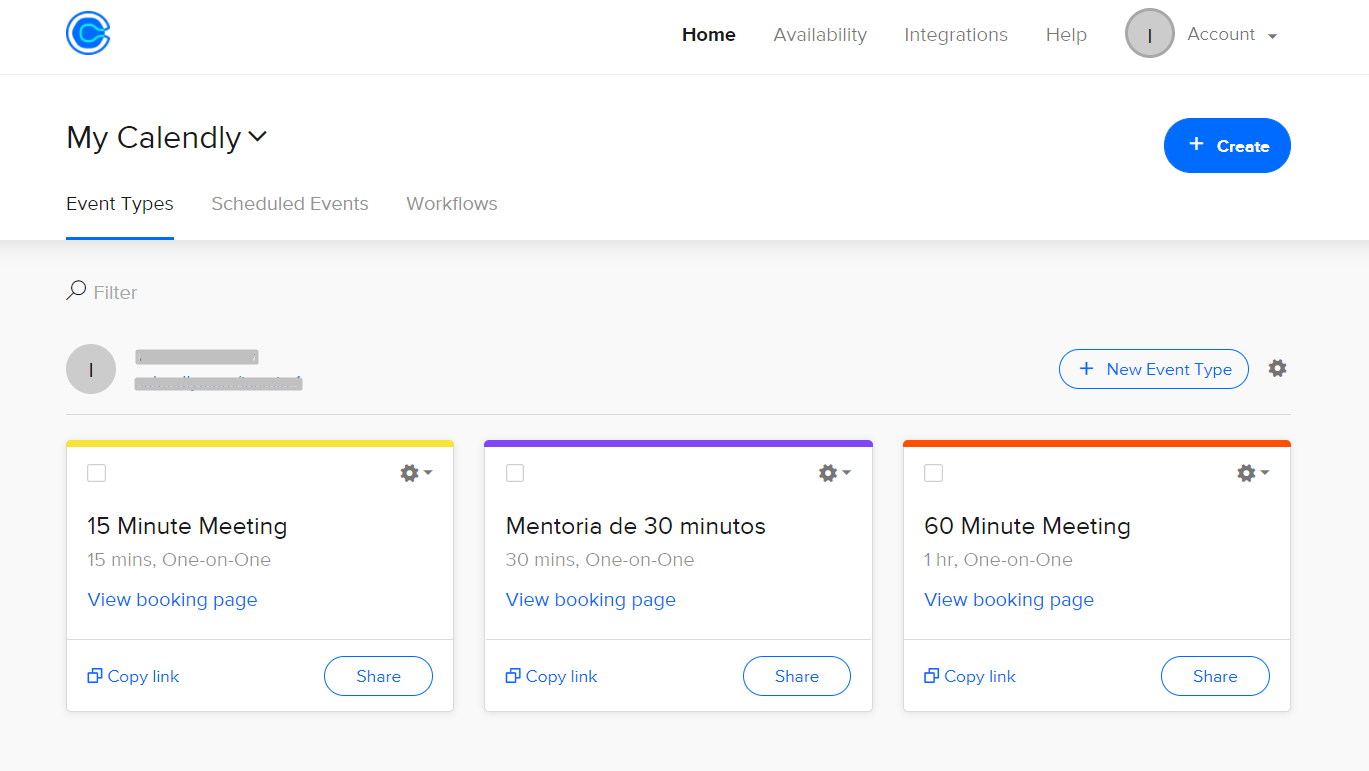This screenshot has width=1369, height=771.
Task: Click the blurred user profile link
Action: pyautogui.click(x=219, y=383)
